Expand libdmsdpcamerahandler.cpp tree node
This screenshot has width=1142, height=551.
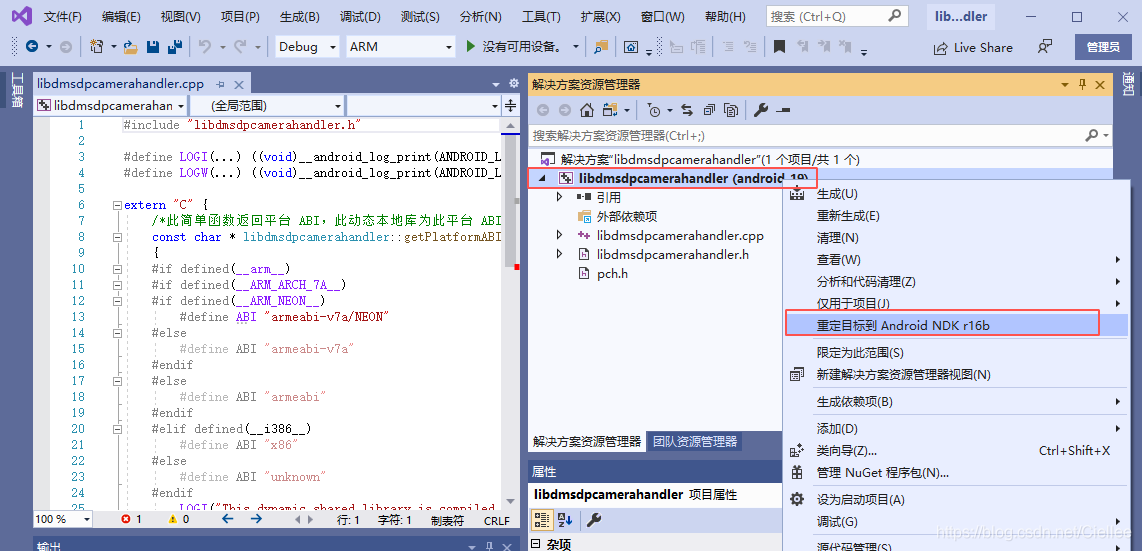559,235
